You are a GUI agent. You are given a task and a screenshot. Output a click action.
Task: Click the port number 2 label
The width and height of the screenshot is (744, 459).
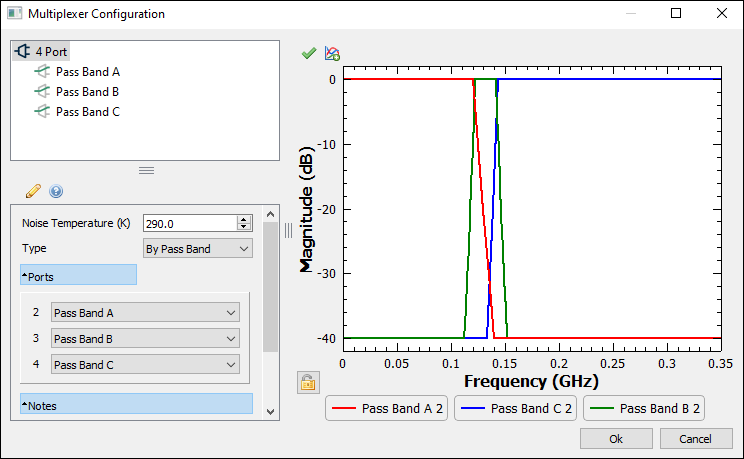click(36, 312)
